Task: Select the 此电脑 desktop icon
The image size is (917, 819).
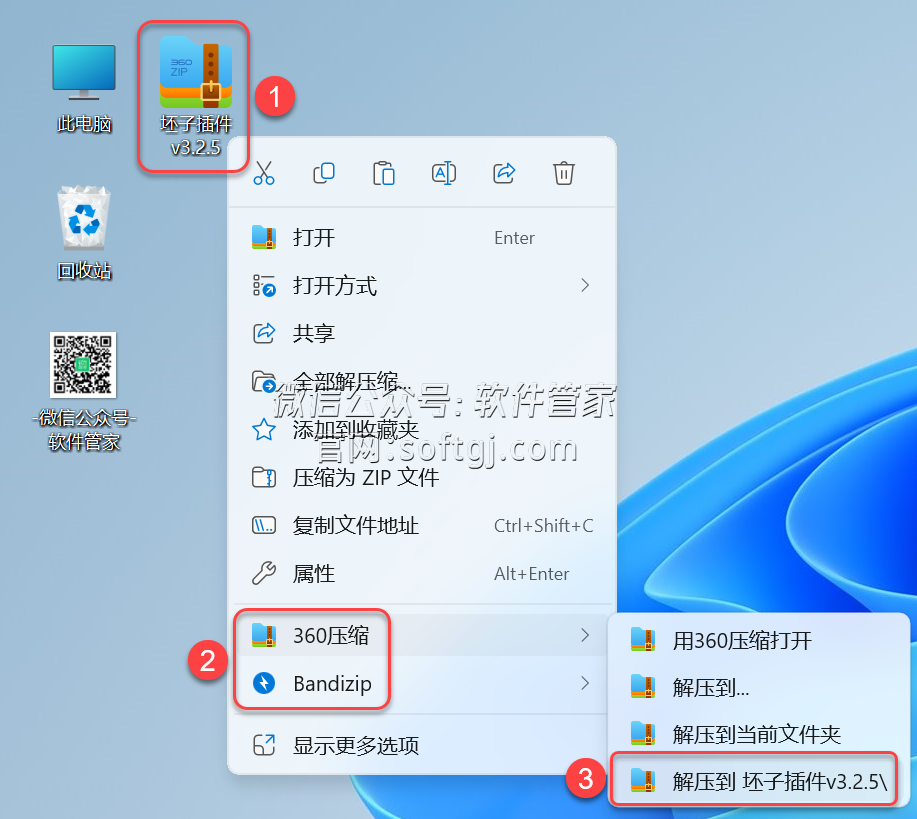Action: coord(84,89)
